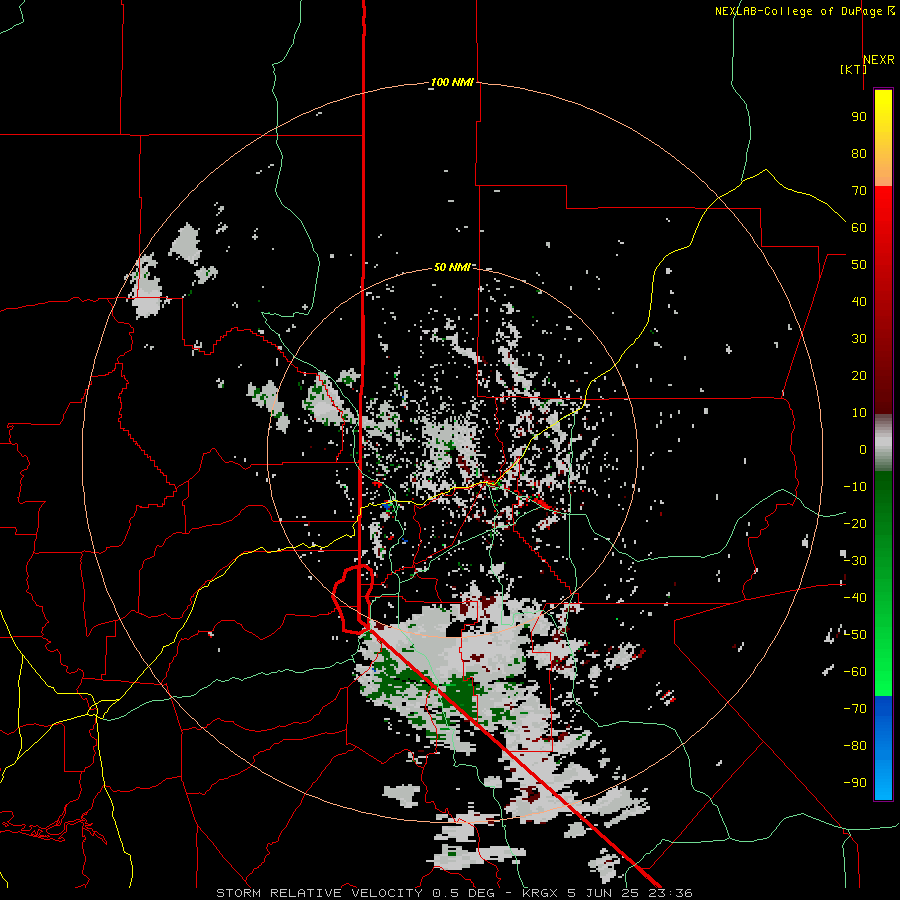
Task: Click the -90 value on the velocity scale
Action: pos(855,783)
